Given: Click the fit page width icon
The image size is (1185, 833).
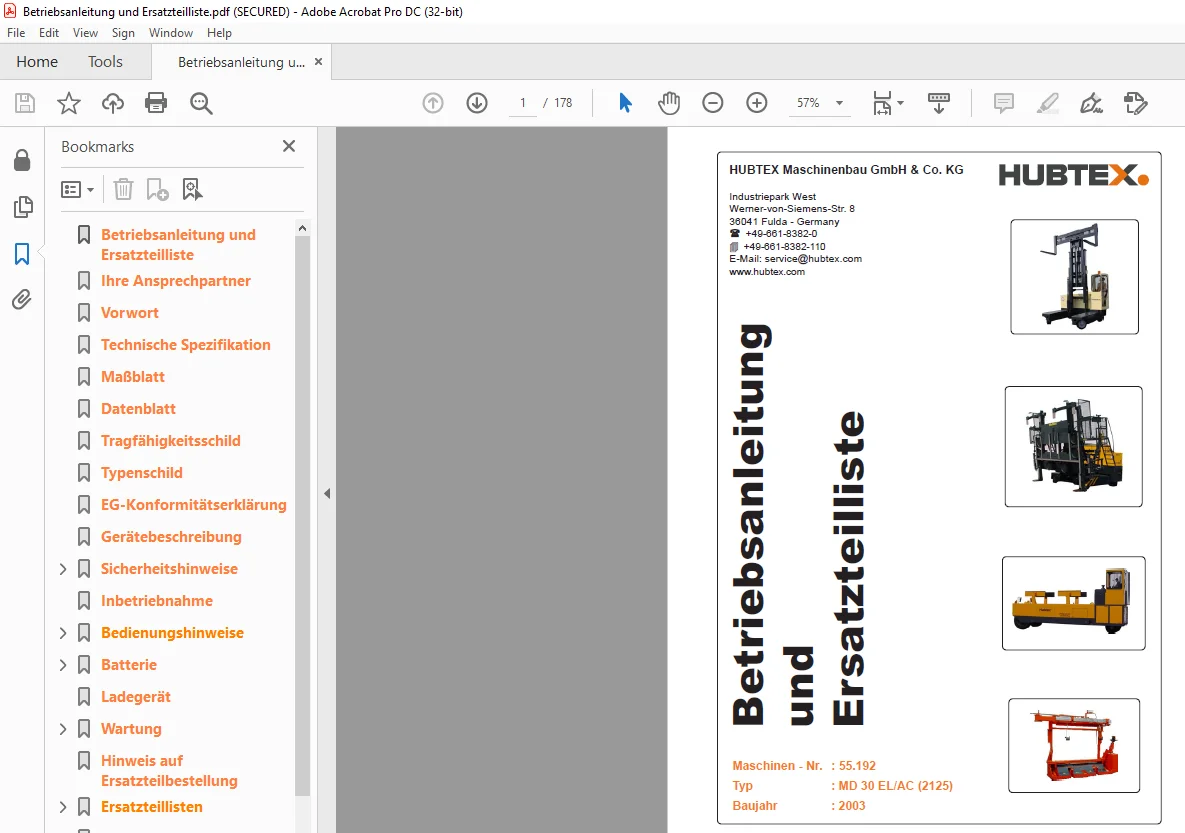Looking at the screenshot, I should click(882, 103).
